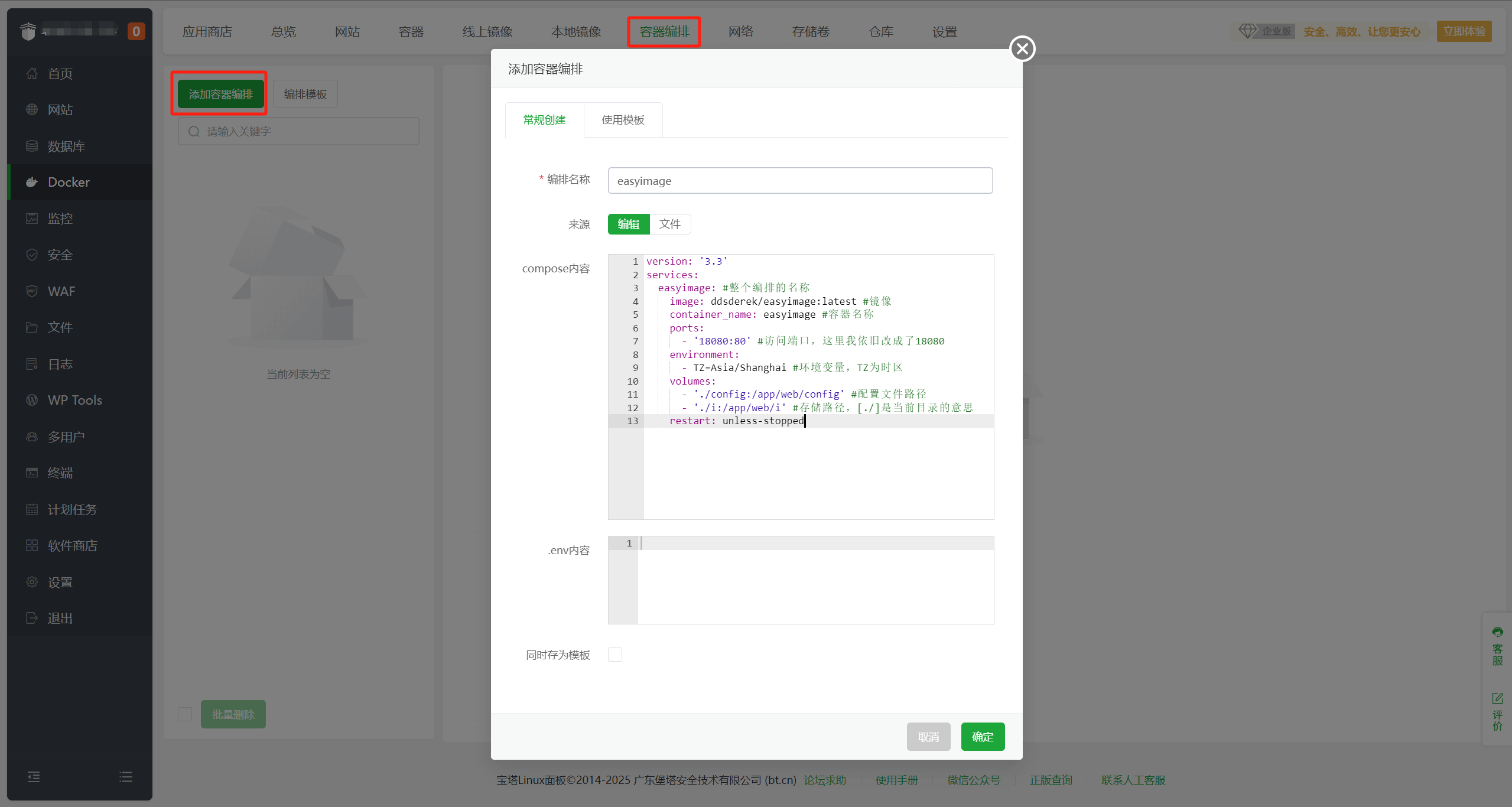This screenshot has height=807, width=1512.
Task: Switch to the 使用模板 tab
Action: tap(623, 120)
